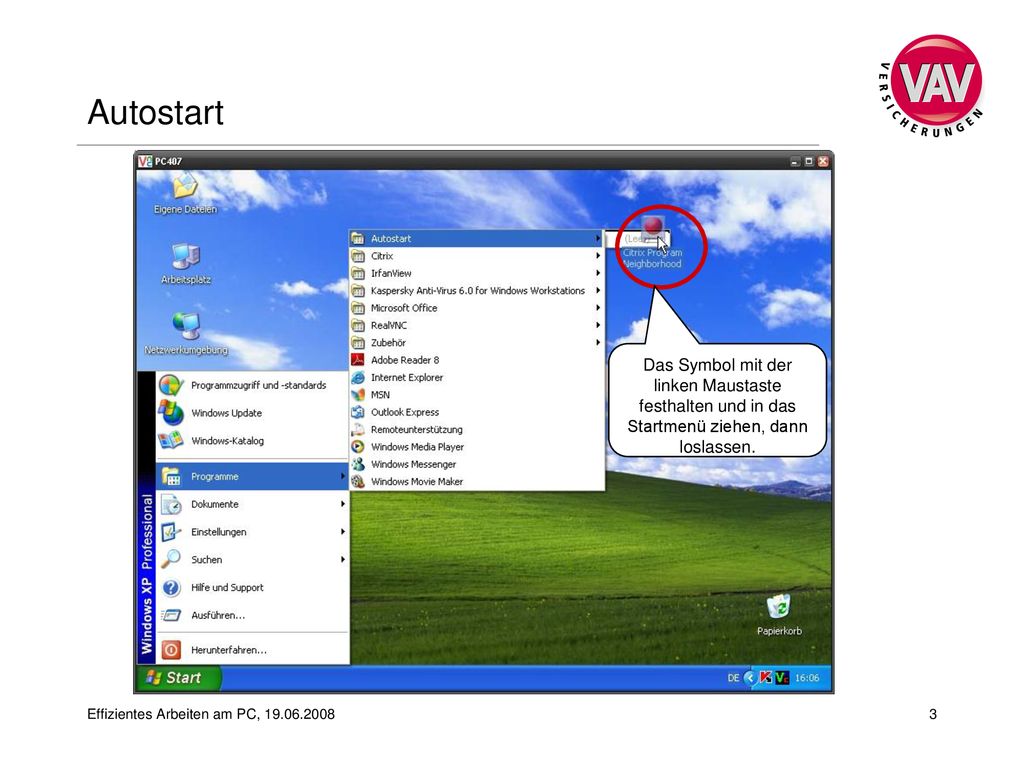Expand the RealVNC submenu arrow
This screenshot has height=768, width=1024.
click(x=598, y=325)
